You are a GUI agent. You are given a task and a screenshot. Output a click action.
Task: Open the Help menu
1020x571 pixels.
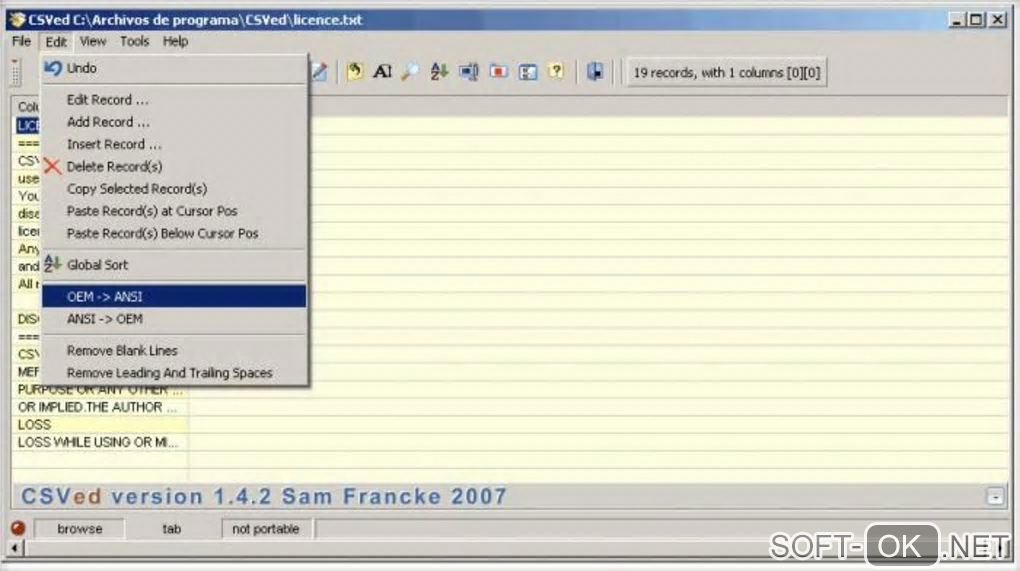(x=175, y=41)
